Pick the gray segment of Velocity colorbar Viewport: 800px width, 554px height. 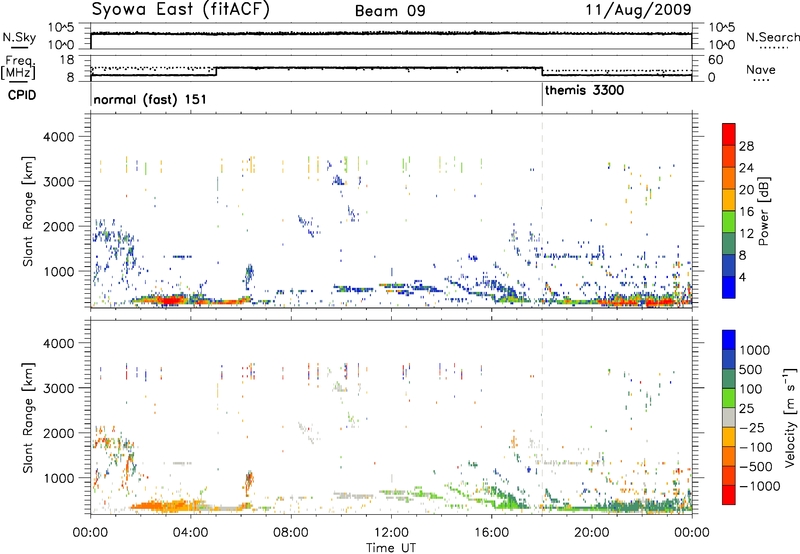(729, 417)
